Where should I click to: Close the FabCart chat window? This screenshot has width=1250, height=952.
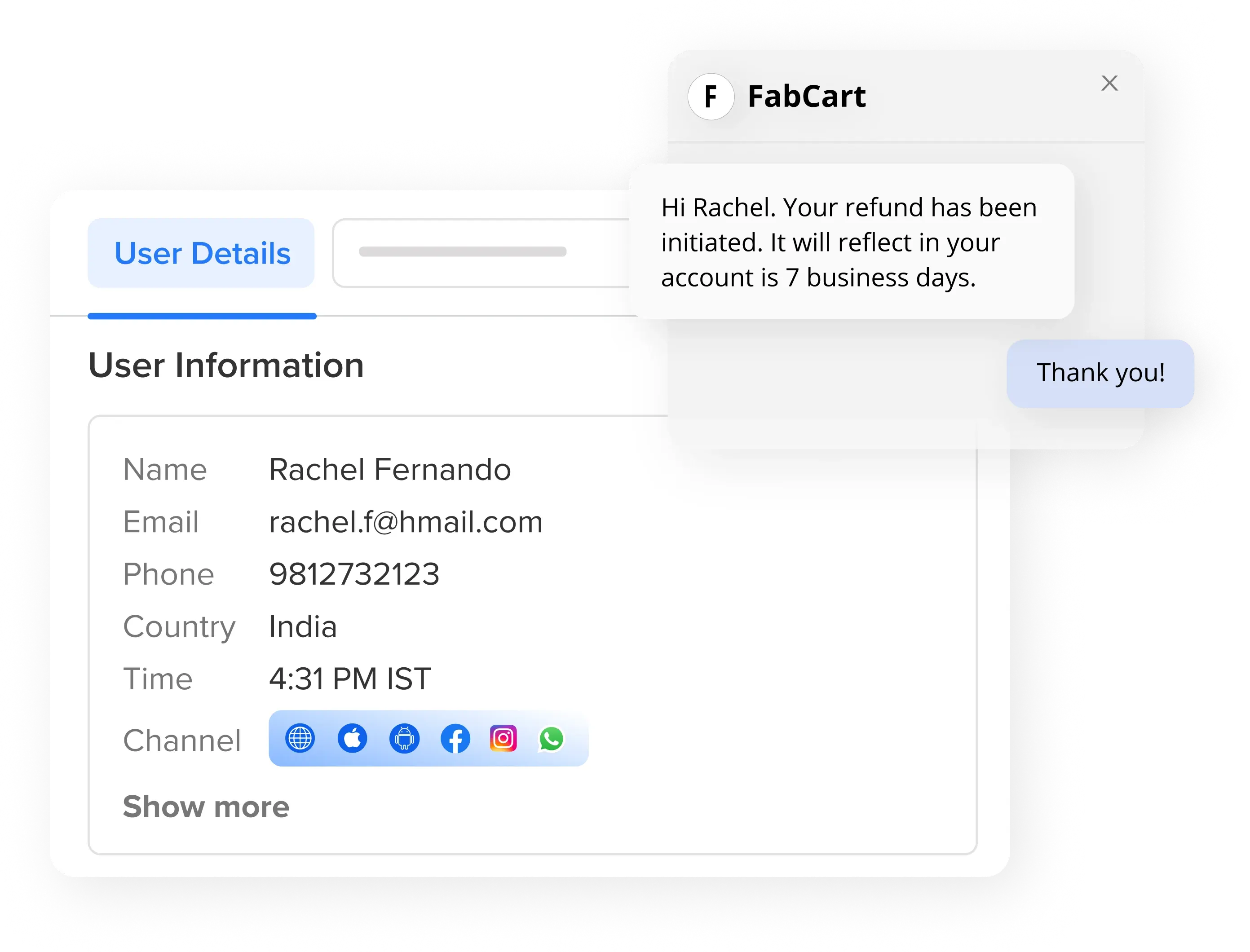(x=1109, y=84)
